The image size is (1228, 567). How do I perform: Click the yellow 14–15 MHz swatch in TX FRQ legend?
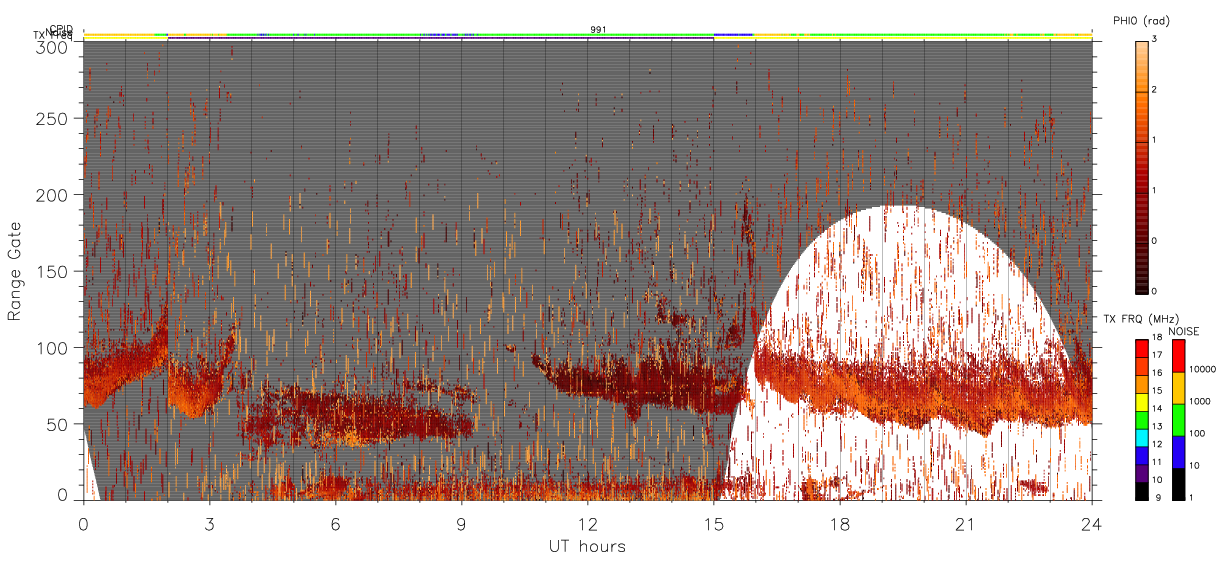click(1142, 401)
